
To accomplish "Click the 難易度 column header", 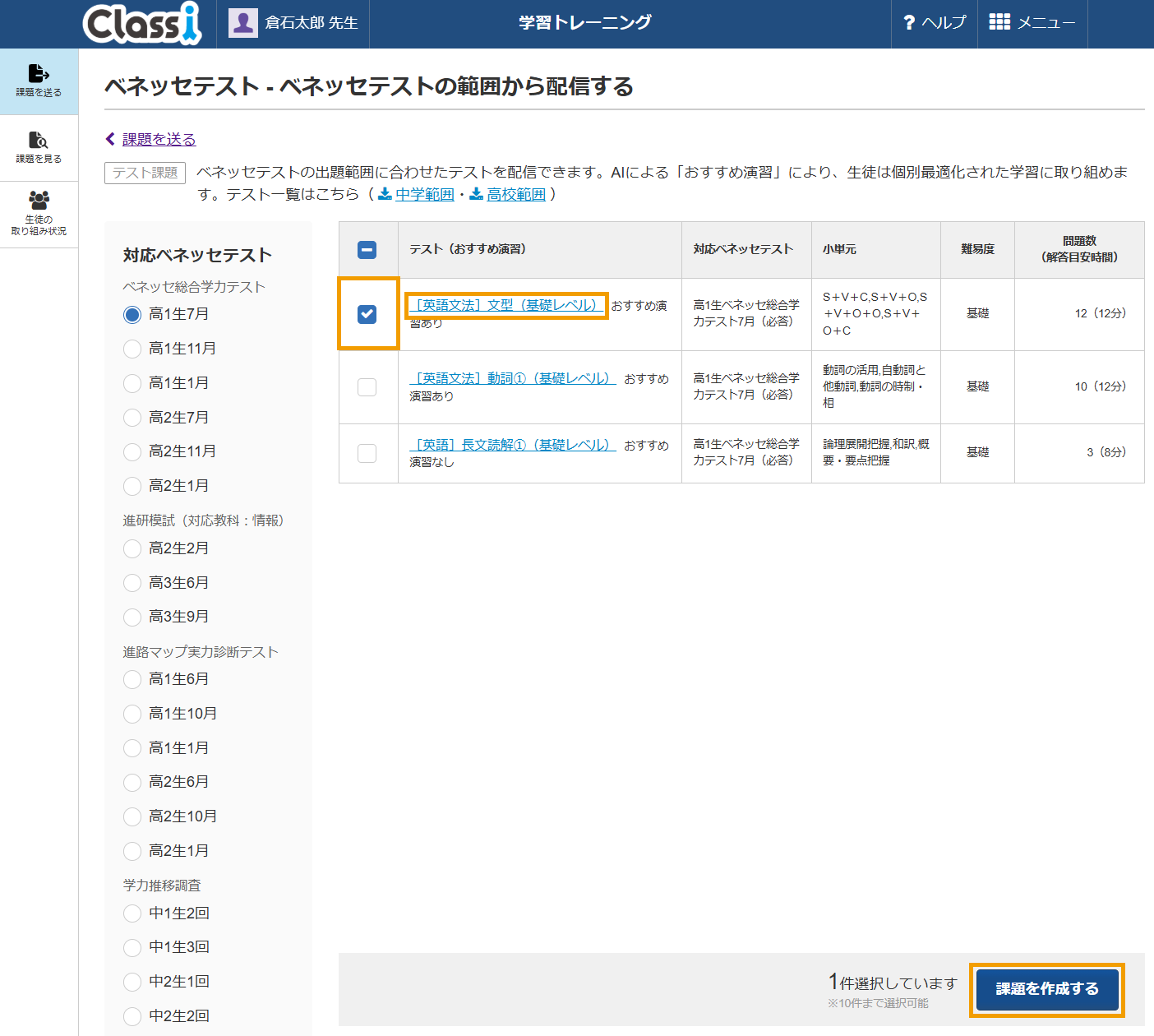I will tap(978, 249).
